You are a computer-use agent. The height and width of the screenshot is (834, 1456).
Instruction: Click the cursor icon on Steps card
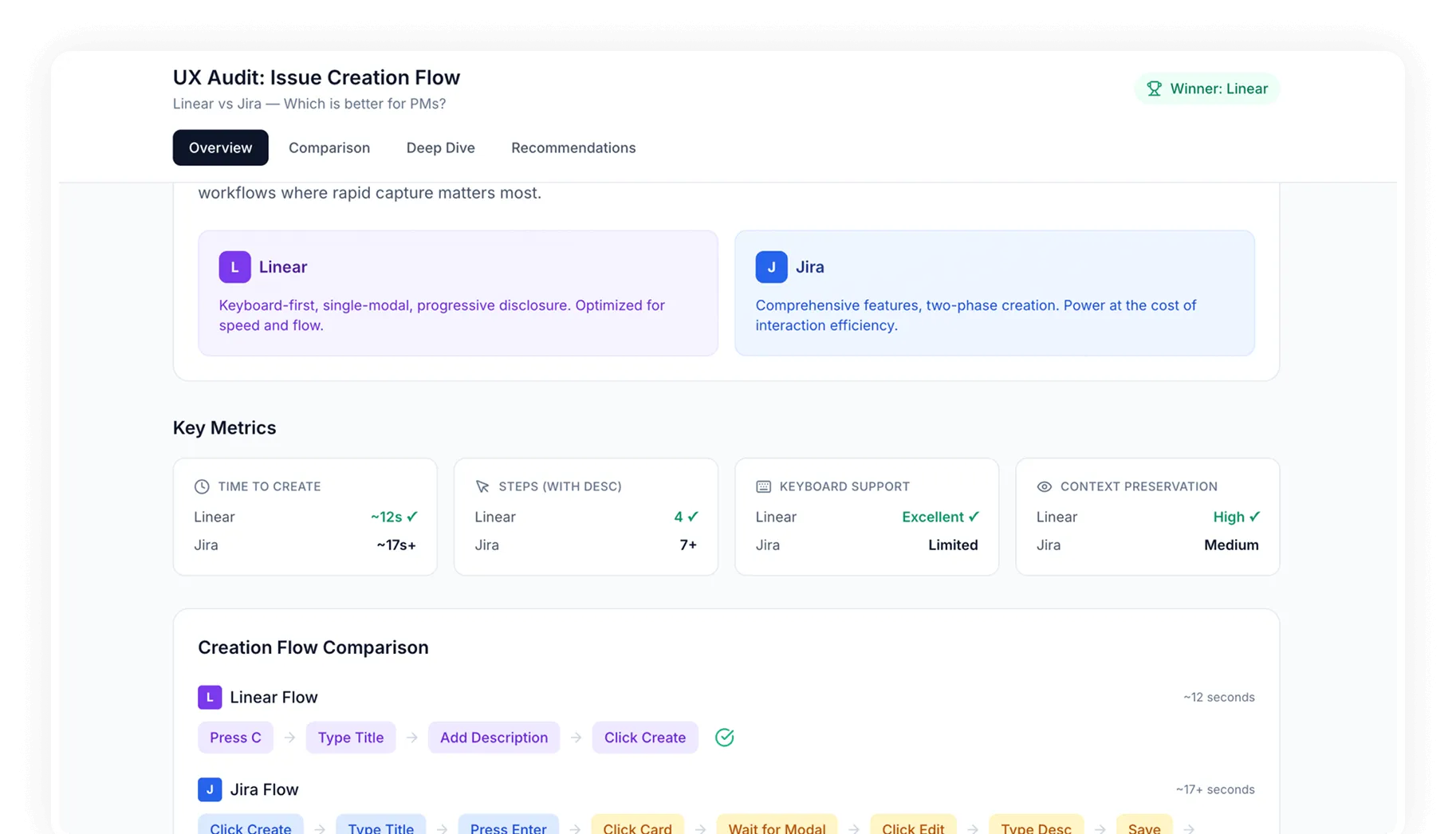pos(482,486)
